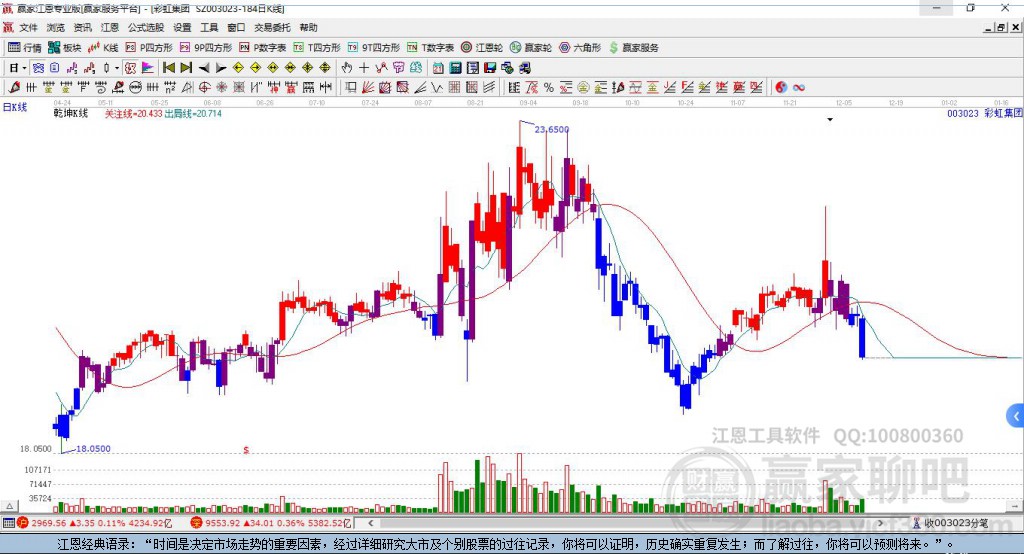Open 赢家服务 with dollar icon
The width and height of the screenshot is (1024, 554).
pos(633,48)
